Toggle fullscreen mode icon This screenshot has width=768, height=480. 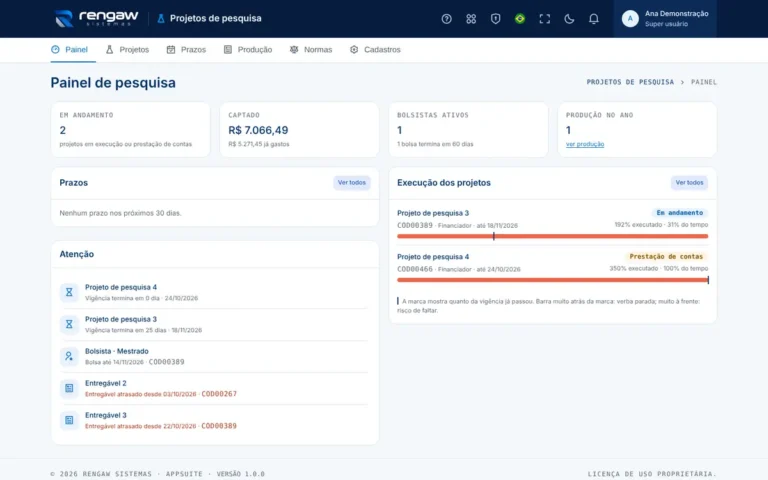pyautogui.click(x=544, y=19)
